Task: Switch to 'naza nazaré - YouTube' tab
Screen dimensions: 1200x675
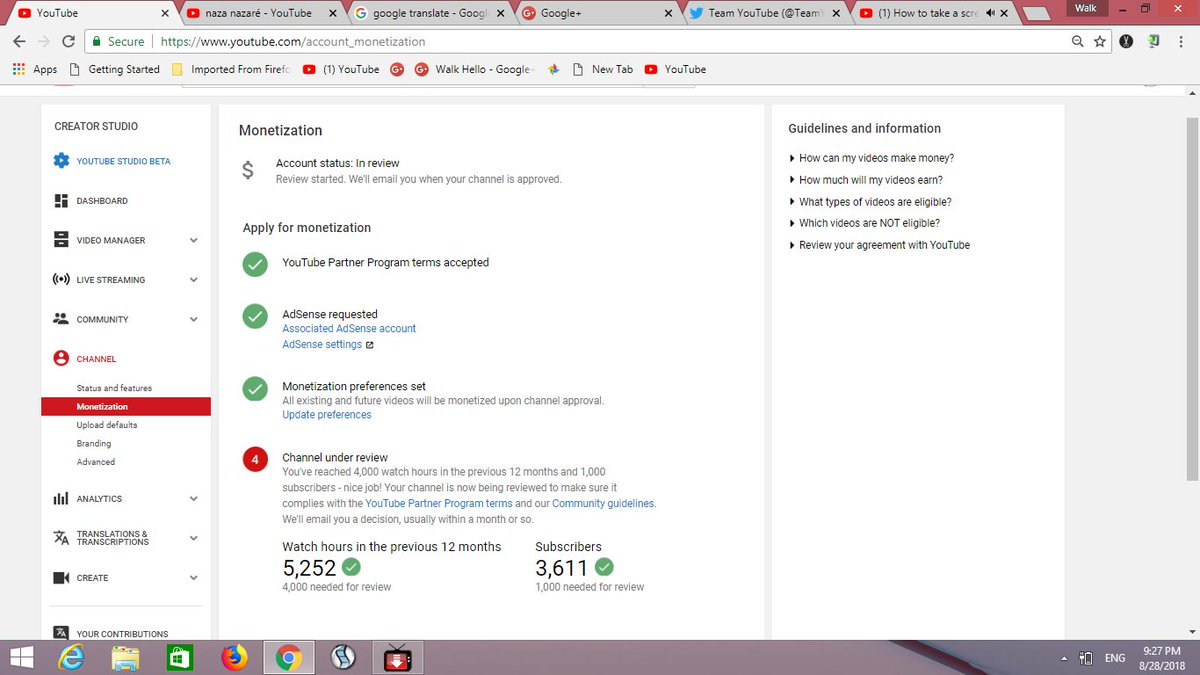Action: click(259, 13)
